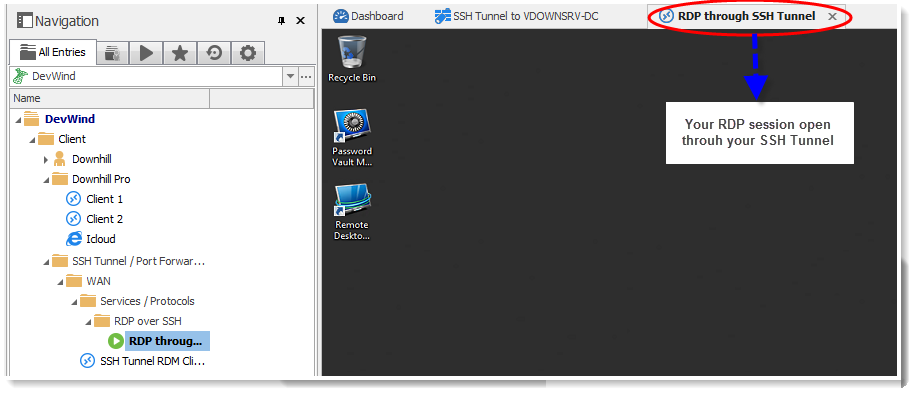
Task: Open the Recent history tab icon
Action: pyautogui.click(x=214, y=53)
